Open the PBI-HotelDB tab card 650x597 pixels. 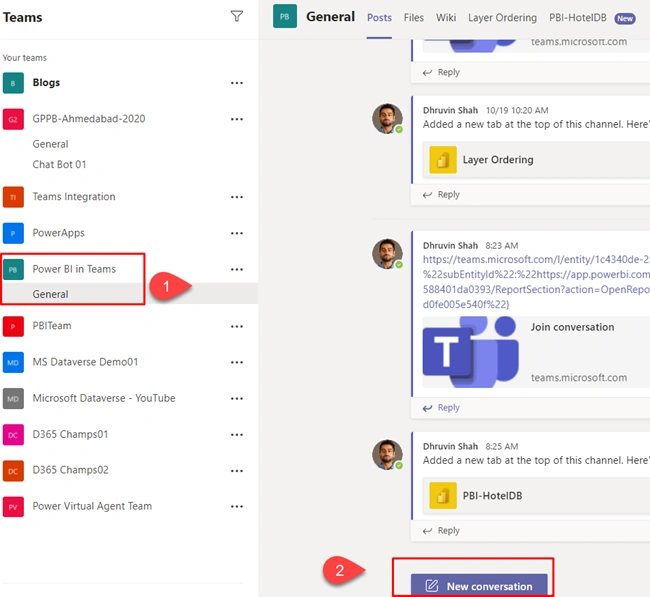536,495
